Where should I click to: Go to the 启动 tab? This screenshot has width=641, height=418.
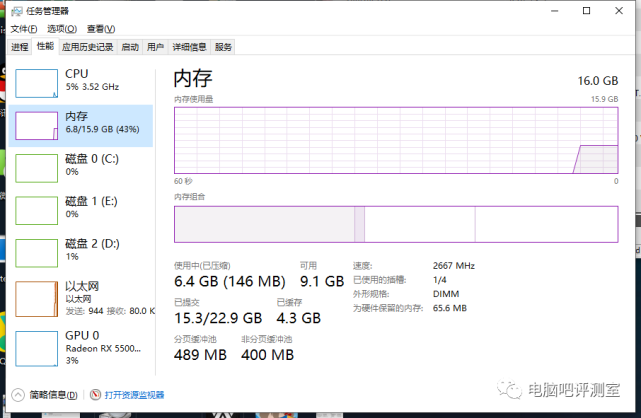pos(130,47)
